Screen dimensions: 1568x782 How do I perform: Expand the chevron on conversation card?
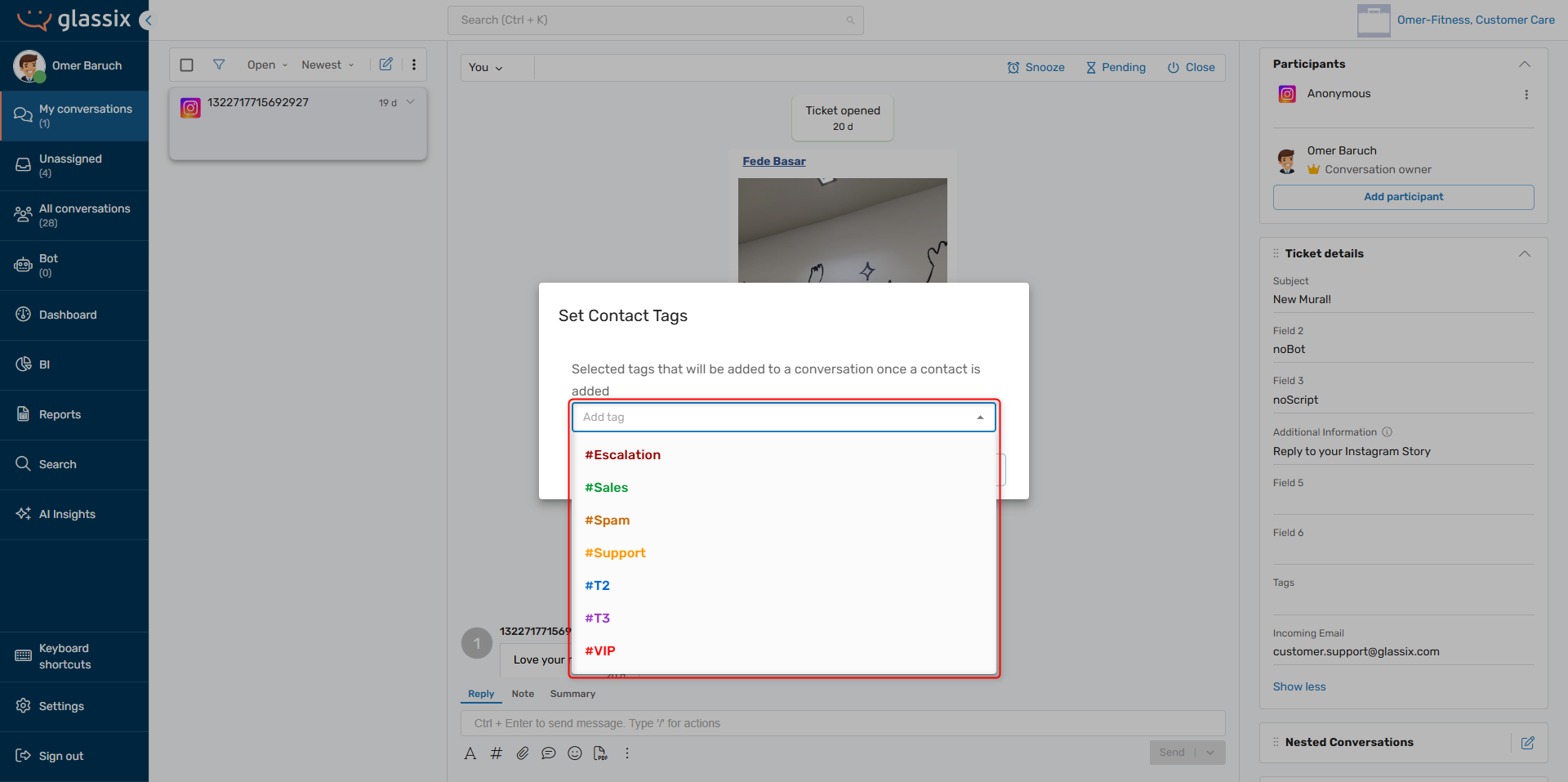tap(410, 102)
